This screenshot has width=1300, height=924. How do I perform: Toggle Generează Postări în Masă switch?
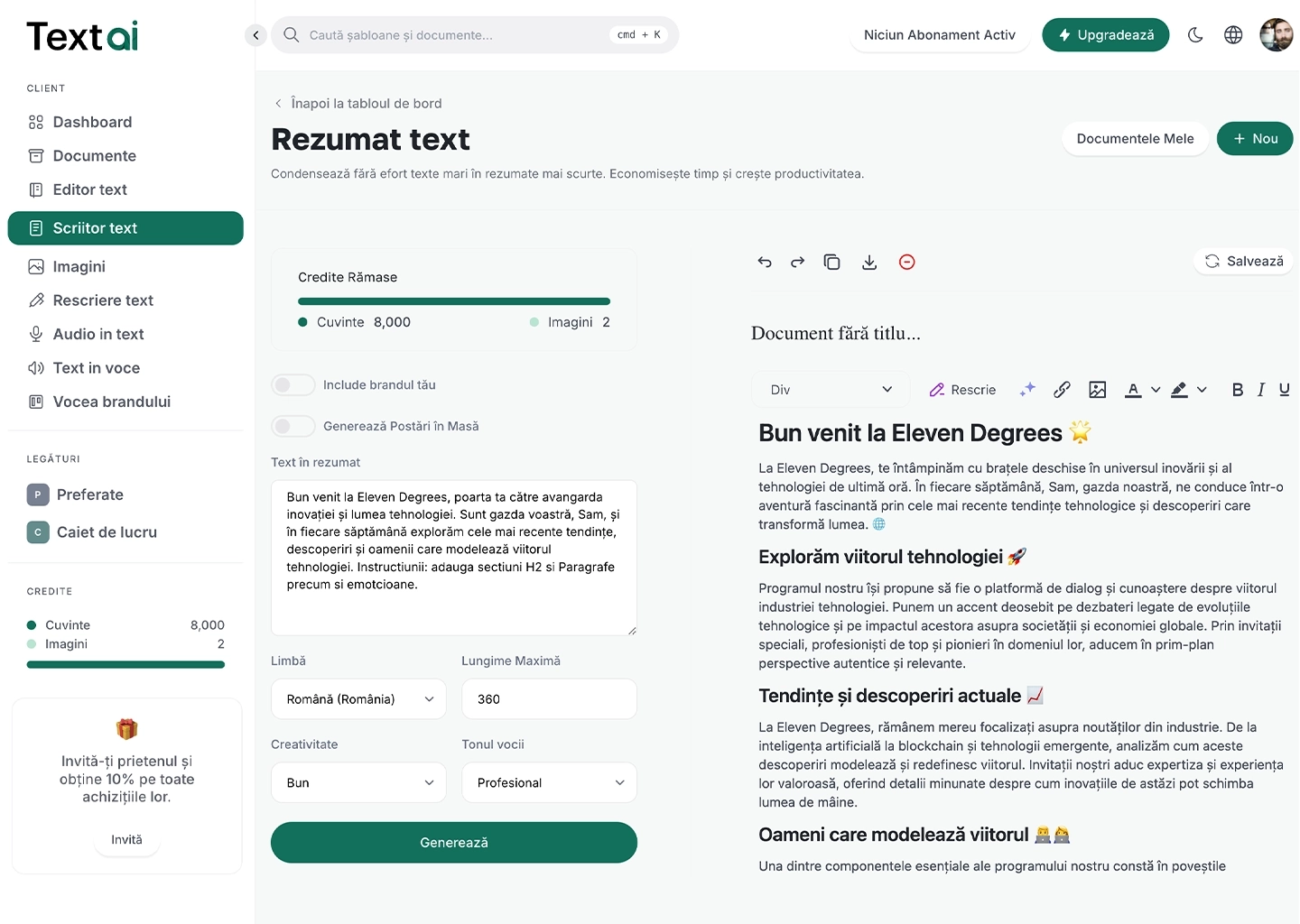point(293,426)
